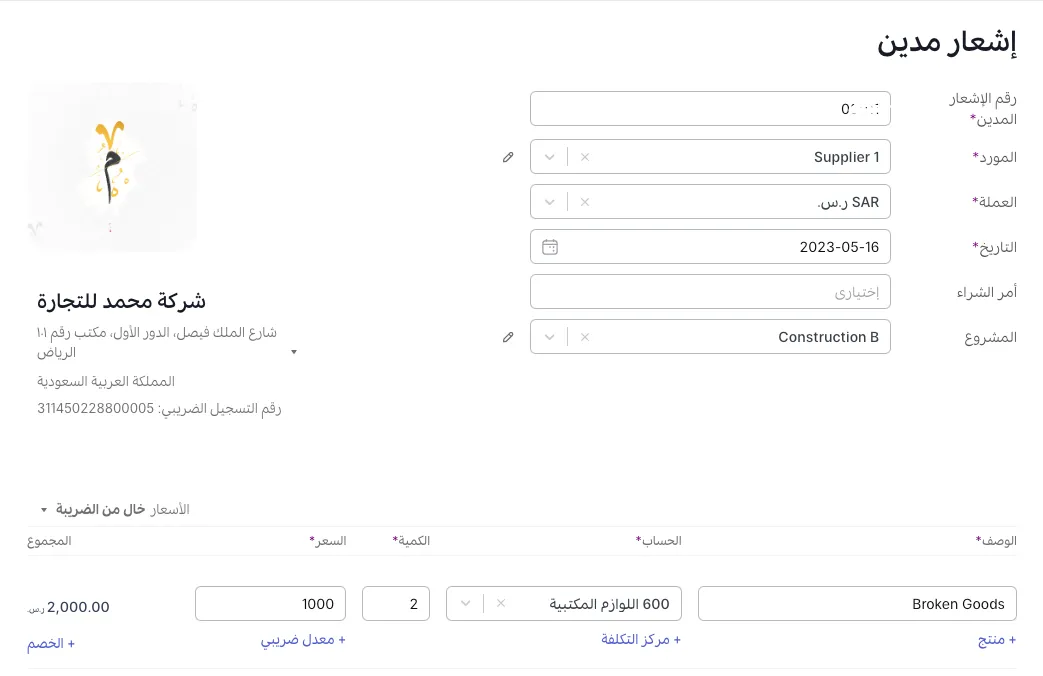Screen dimensions: 1043x676
Task: Open the calendar icon on the date field
Action: 550,246
